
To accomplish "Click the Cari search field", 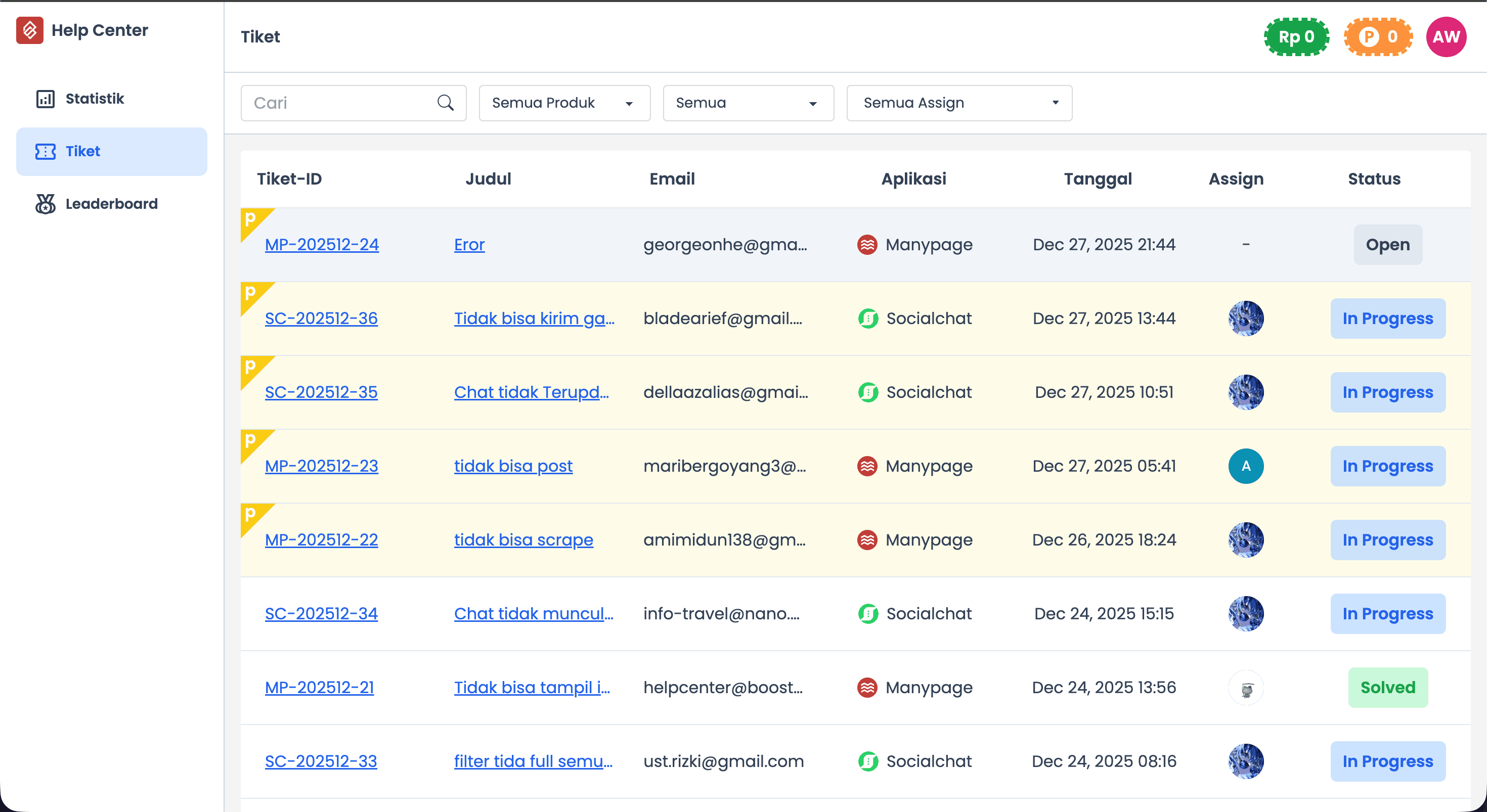I will click(x=353, y=103).
